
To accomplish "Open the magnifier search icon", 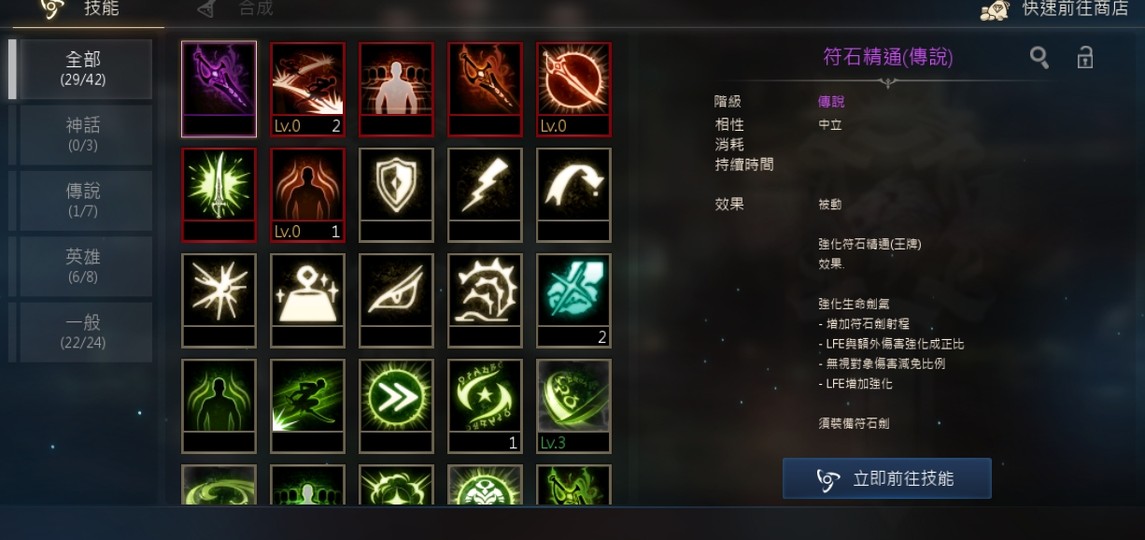I will 1039,58.
